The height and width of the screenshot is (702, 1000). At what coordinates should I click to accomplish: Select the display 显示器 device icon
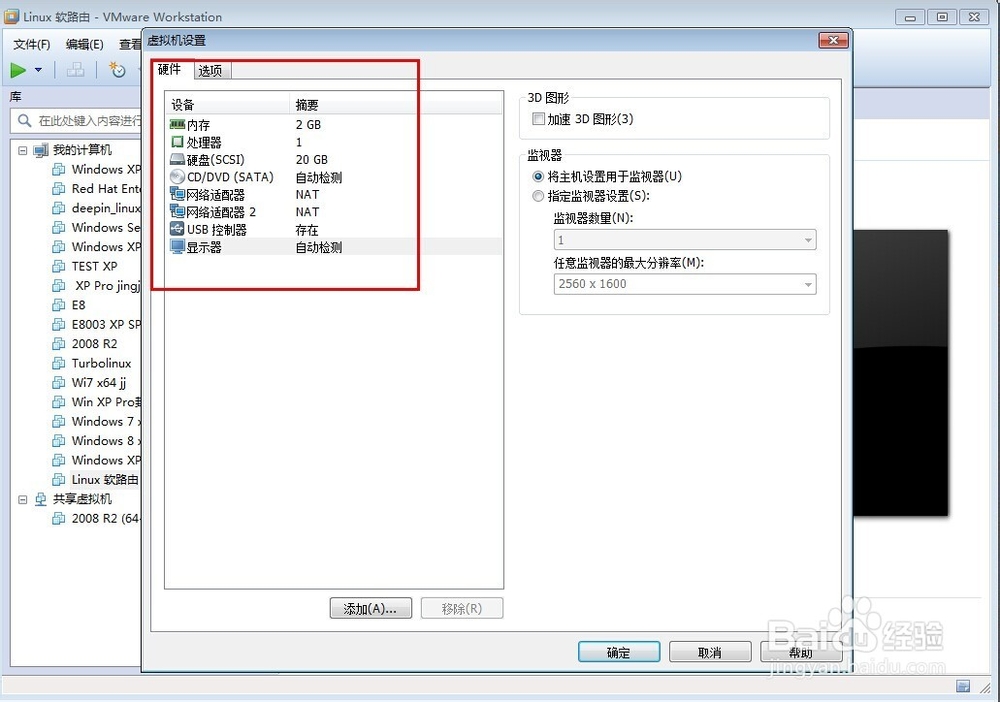(x=177, y=247)
